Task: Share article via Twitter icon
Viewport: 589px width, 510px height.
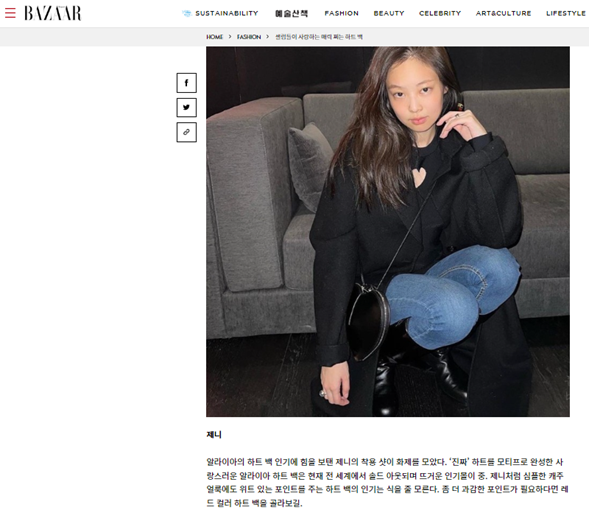Action: coord(186,107)
